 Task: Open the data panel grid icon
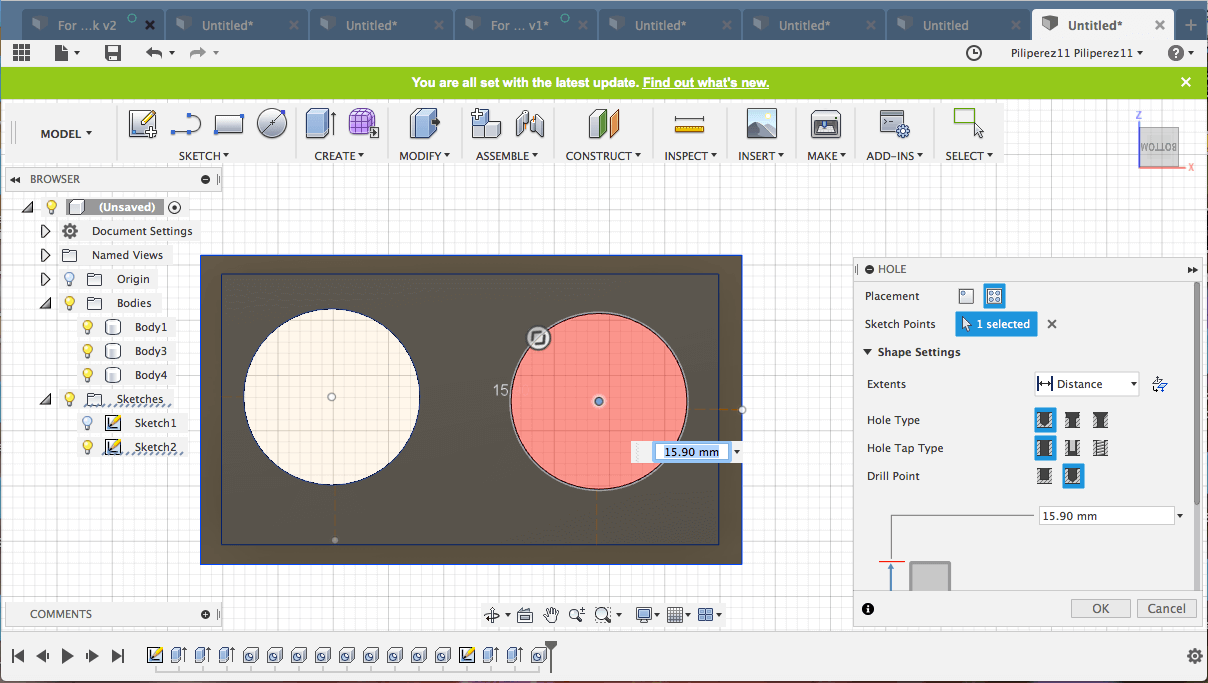[21, 53]
